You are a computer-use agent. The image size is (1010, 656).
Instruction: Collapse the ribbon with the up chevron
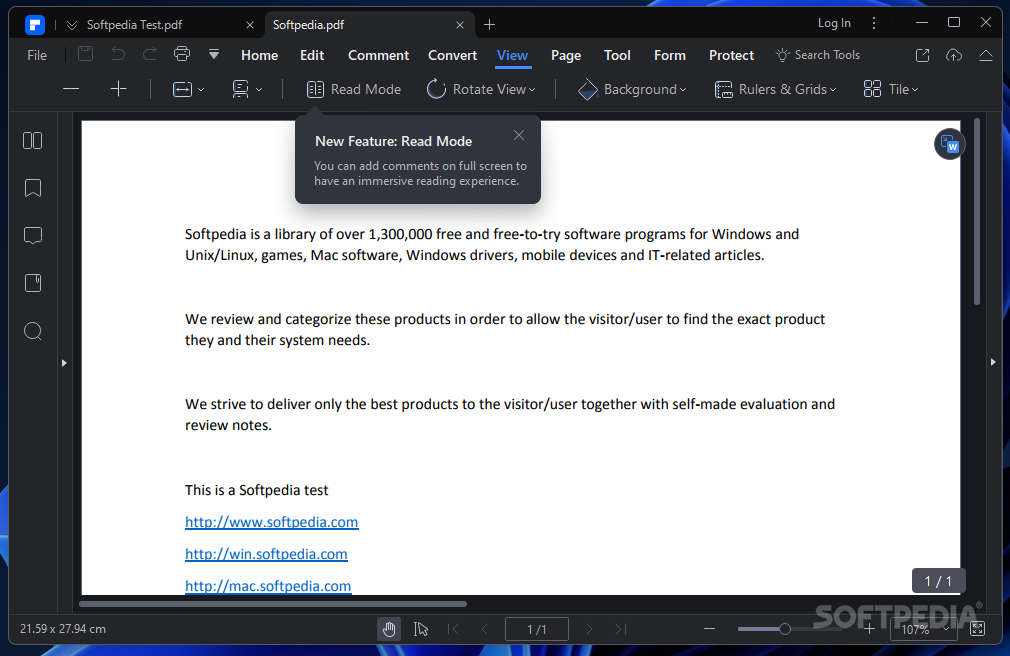tap(986, 55)
